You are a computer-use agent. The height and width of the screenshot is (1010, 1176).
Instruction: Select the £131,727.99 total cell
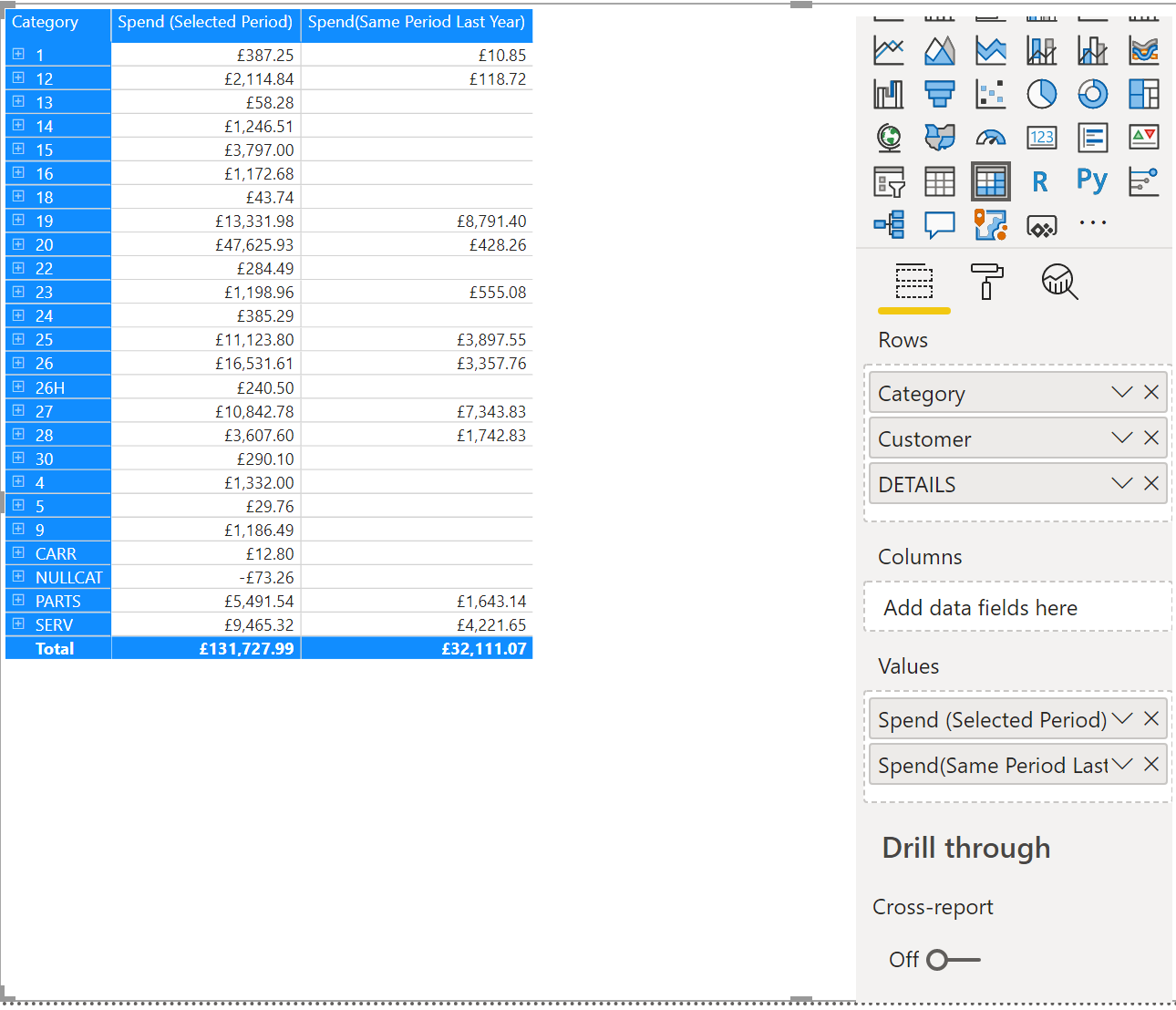[206, 648]
